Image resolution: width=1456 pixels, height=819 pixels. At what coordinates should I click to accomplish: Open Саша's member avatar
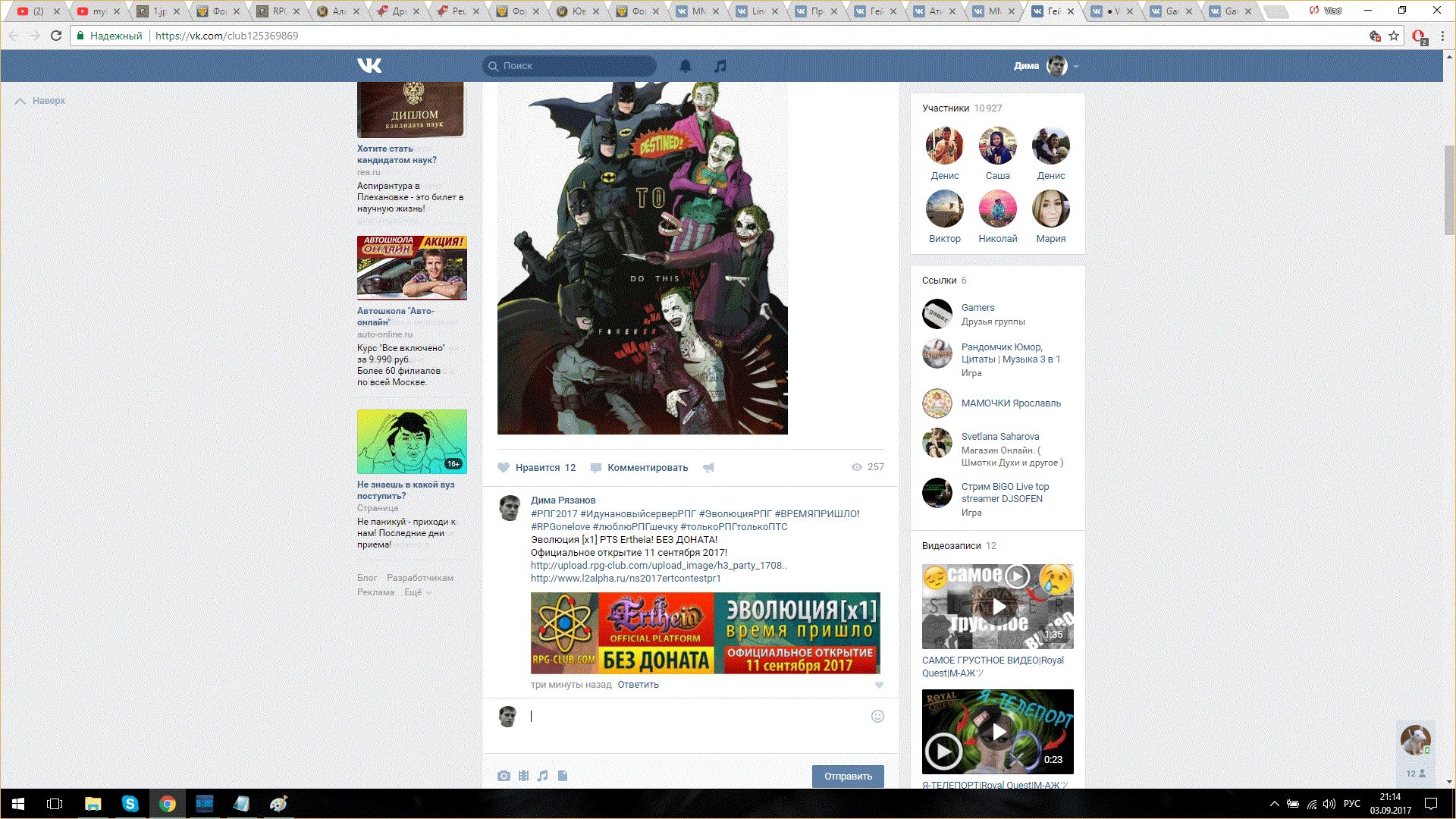tap(998, 146)
